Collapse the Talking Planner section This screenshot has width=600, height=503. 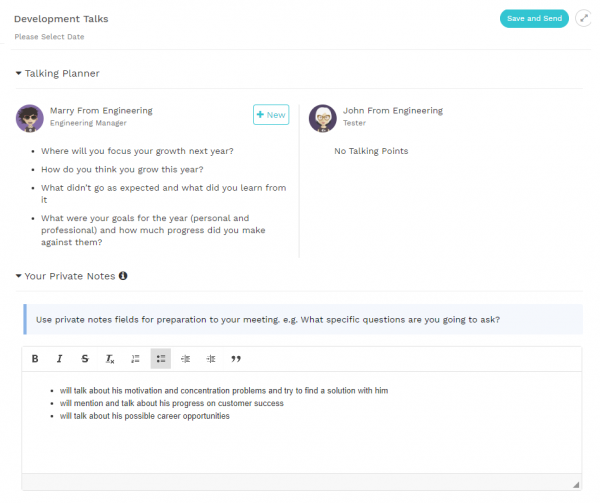(x=19, y=74)
